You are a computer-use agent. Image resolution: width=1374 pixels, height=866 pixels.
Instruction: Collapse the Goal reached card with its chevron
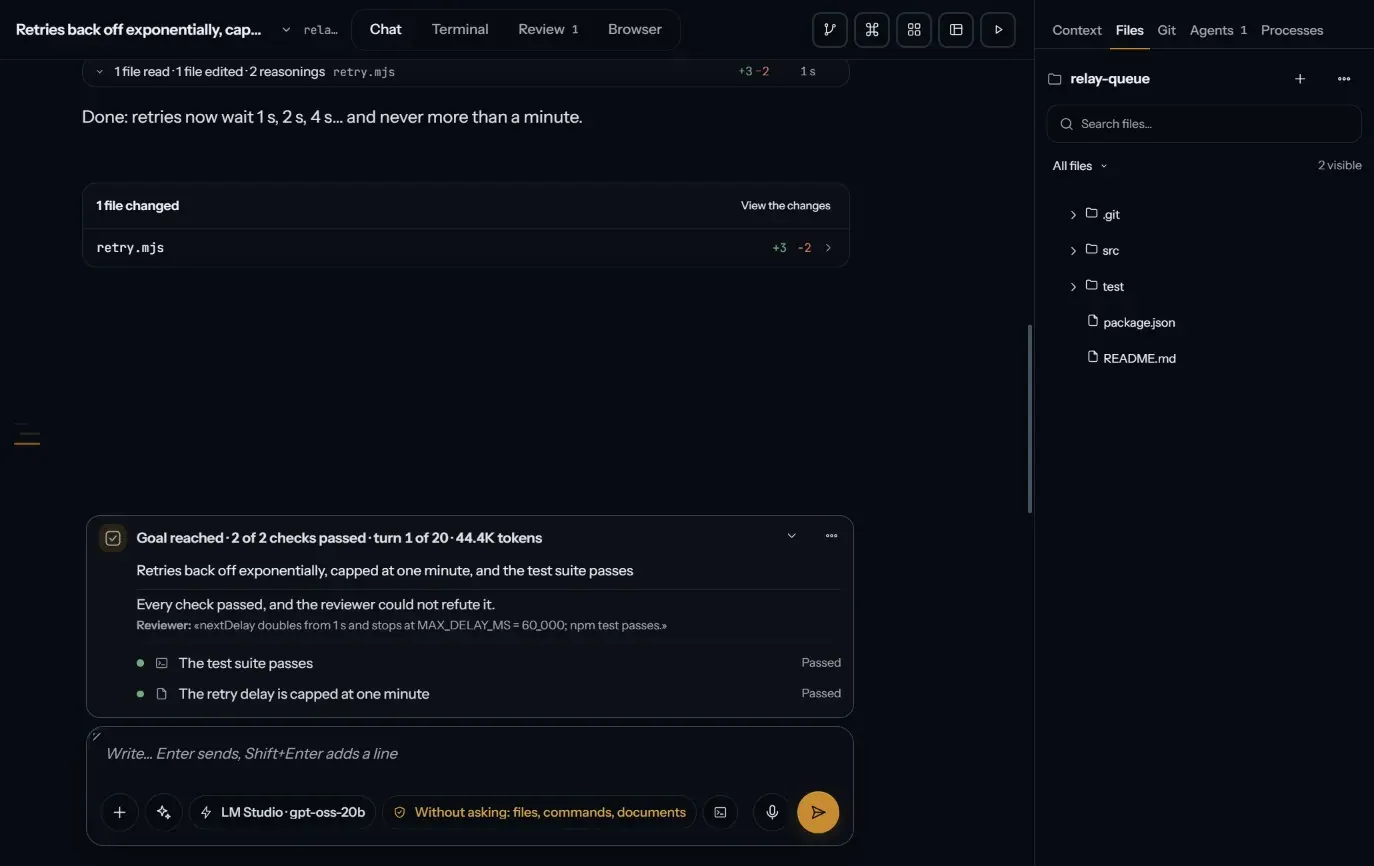pos(792,536)
